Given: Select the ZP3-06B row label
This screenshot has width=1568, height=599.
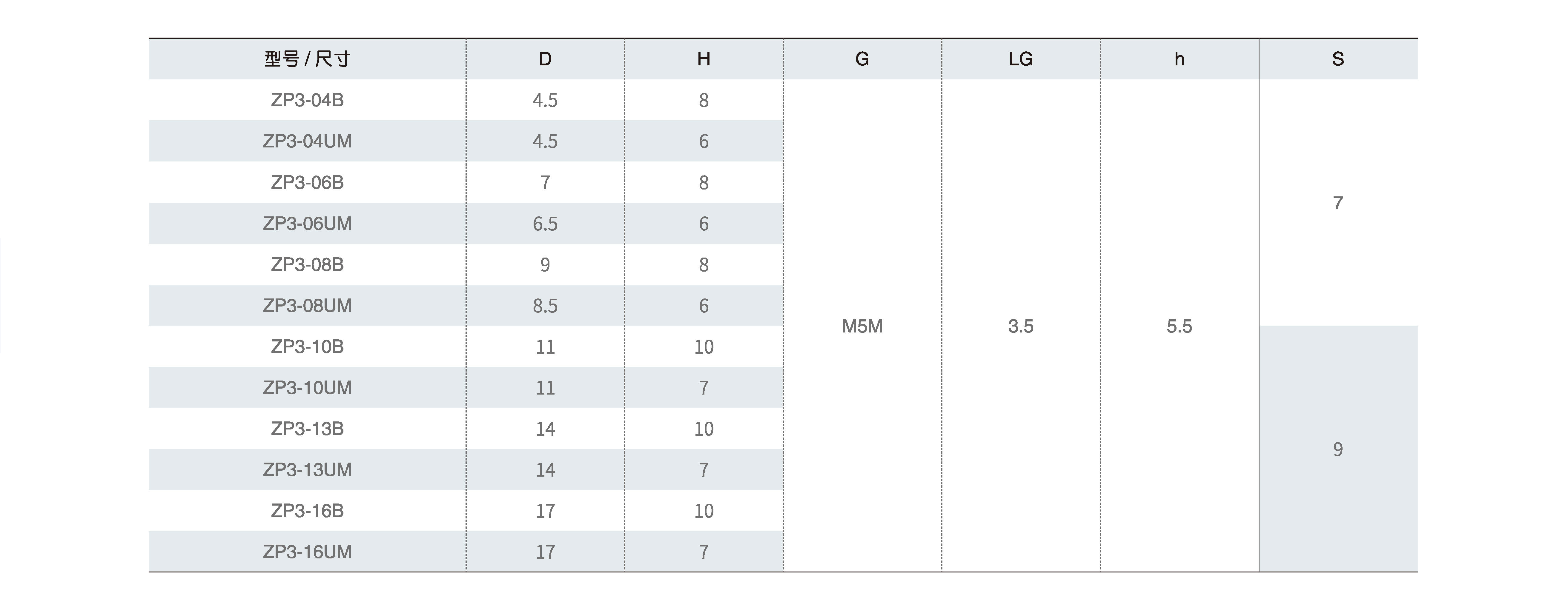Looking at the screenshot, I should (x=307, y=182).
